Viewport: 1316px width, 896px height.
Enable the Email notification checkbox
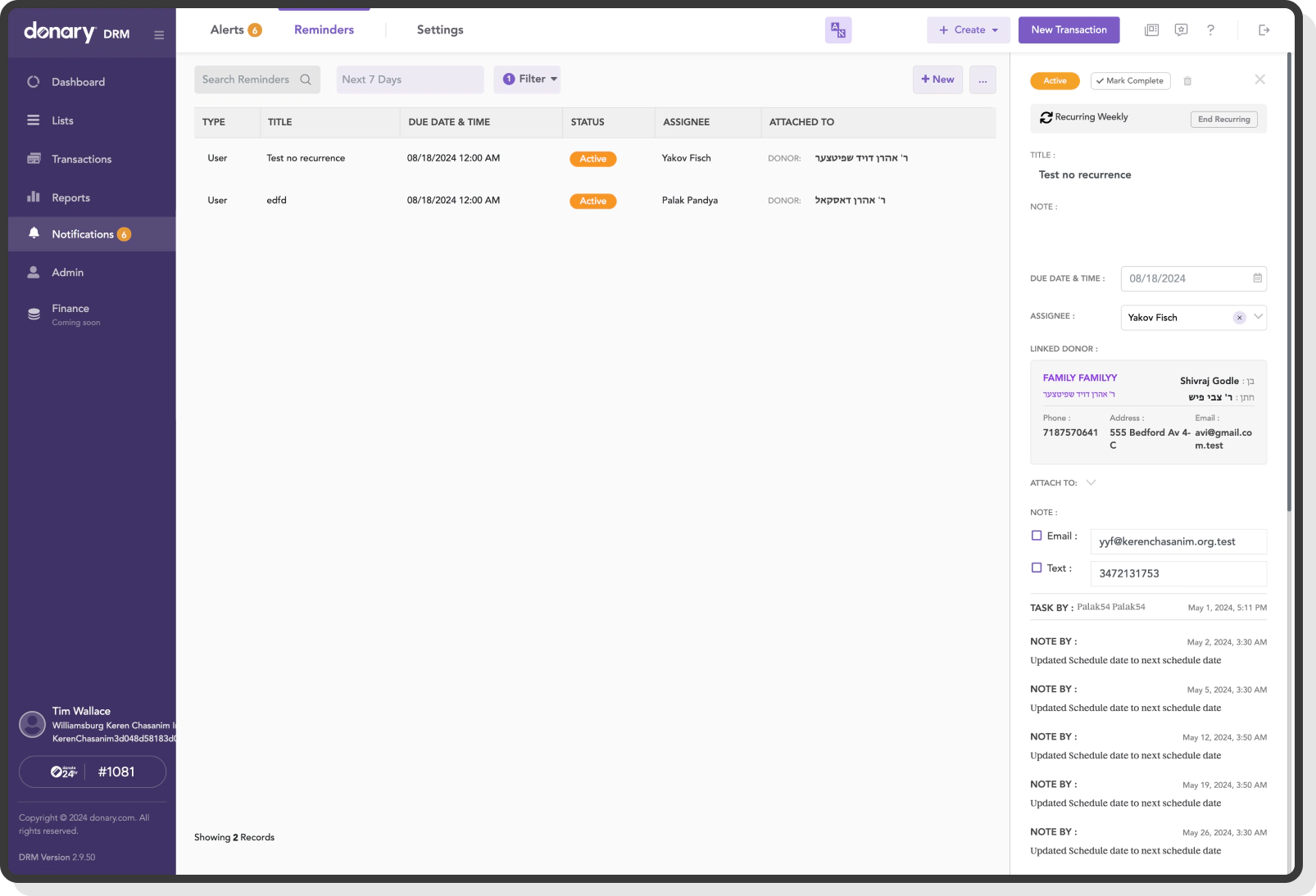click(1036, 535)
